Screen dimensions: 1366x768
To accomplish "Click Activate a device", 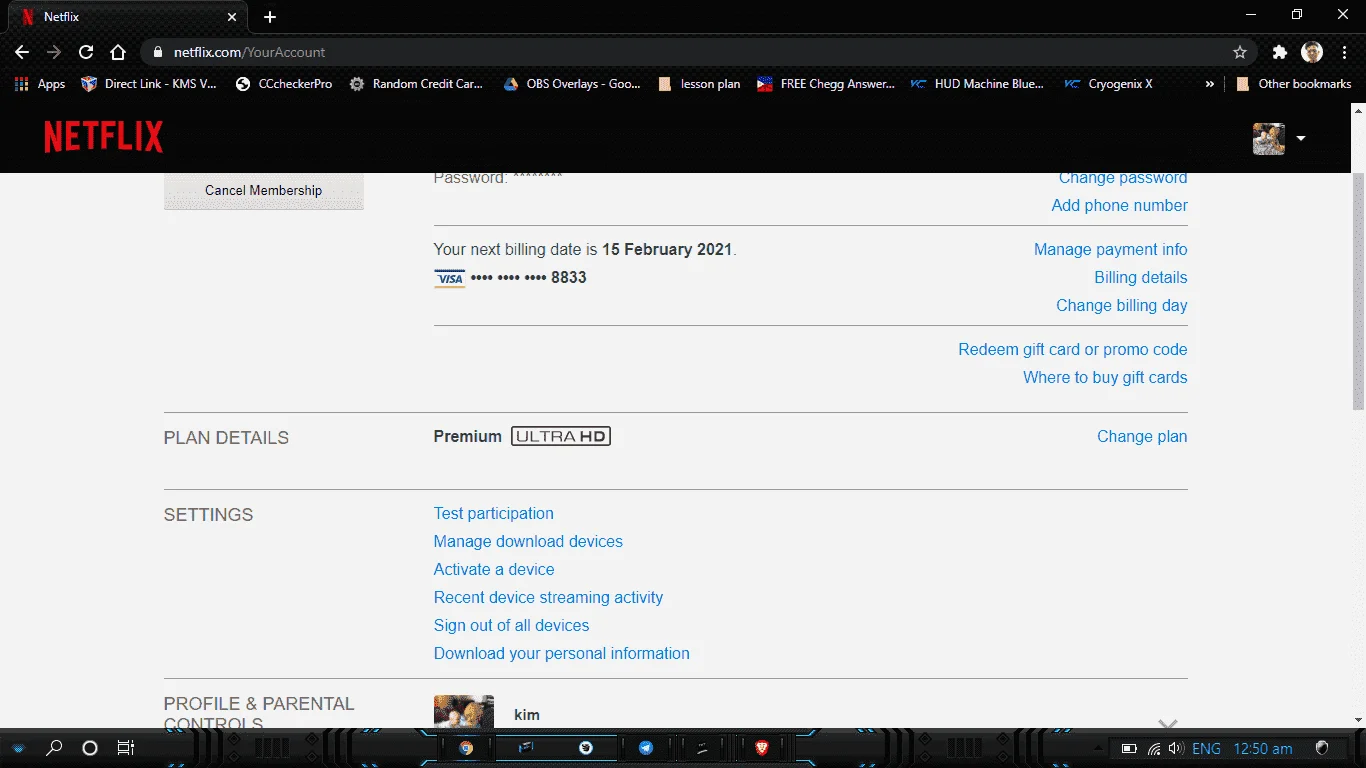I will pos(494,569).
